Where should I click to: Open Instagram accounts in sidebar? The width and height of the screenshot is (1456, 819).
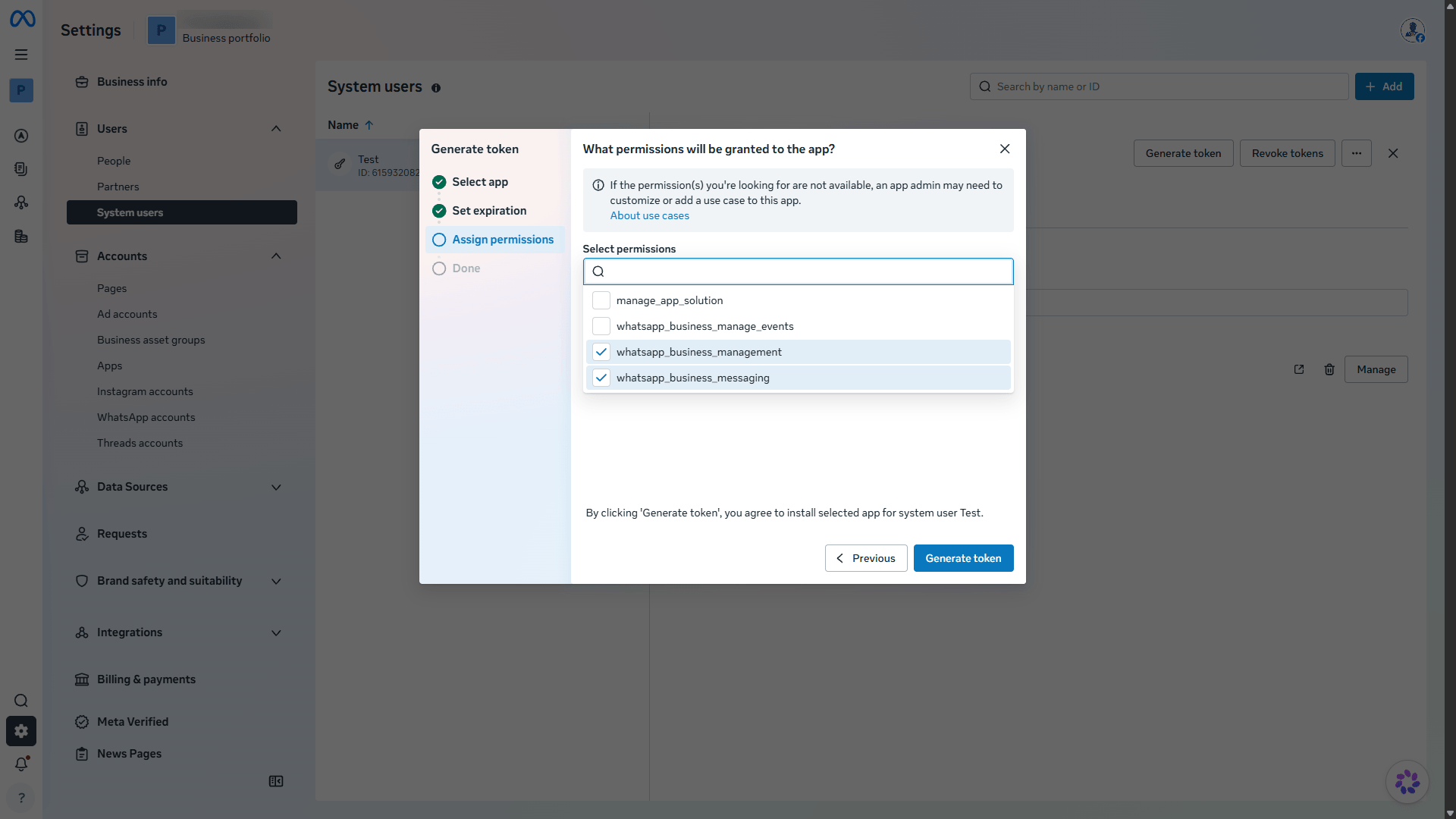pyautogui.click(x=145, y=391)
